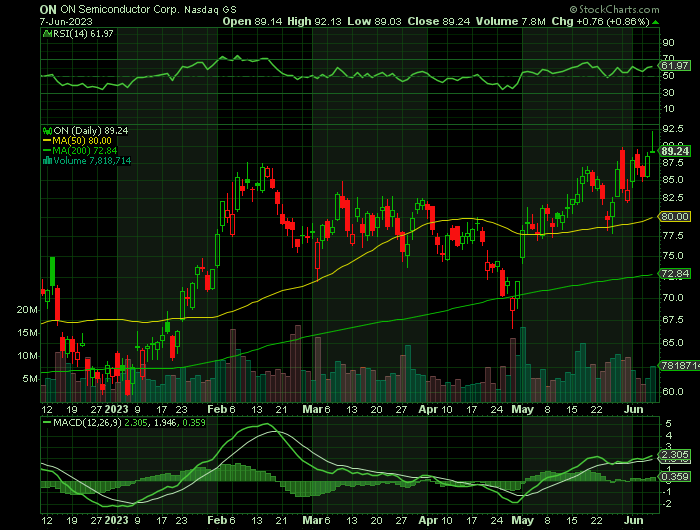This screenshot has width=700, height=530.
Task: Click the 77.5 price axis label
Action: point(673,236)
